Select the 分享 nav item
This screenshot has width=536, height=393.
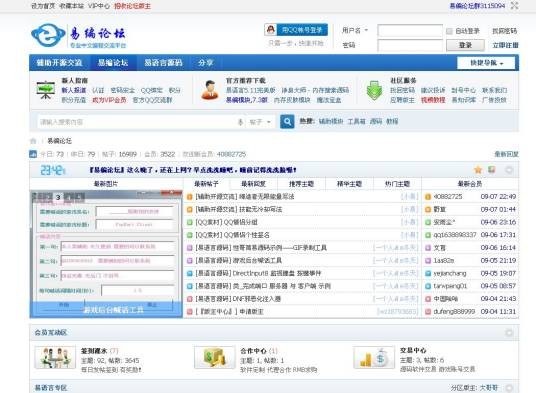point(205,63)
